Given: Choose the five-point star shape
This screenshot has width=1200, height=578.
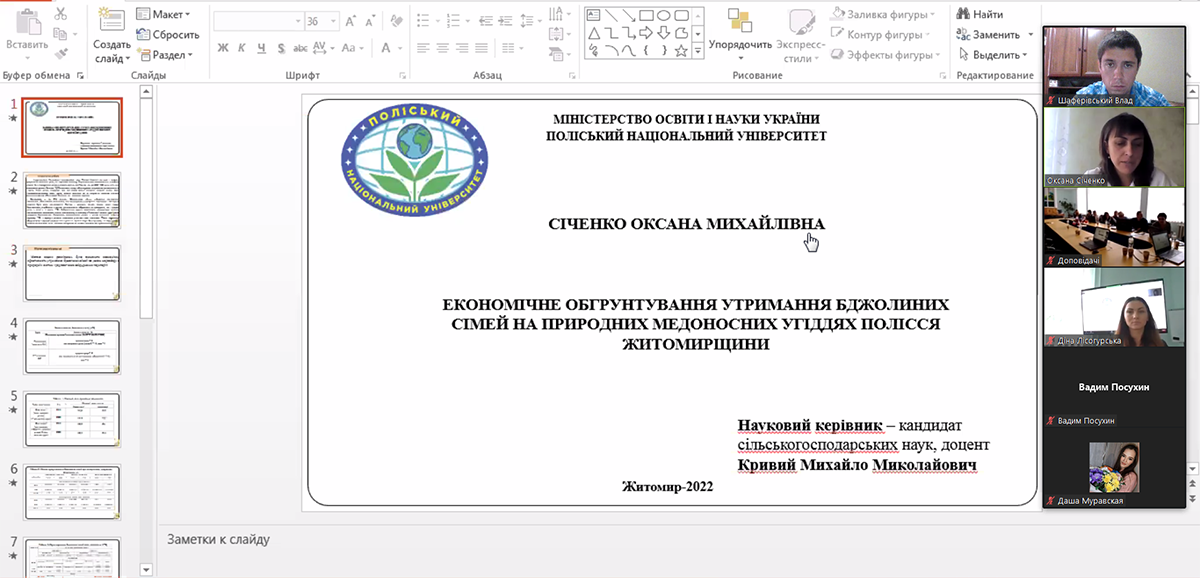Looking at the screenshot, I should click(x=683, y=50).
